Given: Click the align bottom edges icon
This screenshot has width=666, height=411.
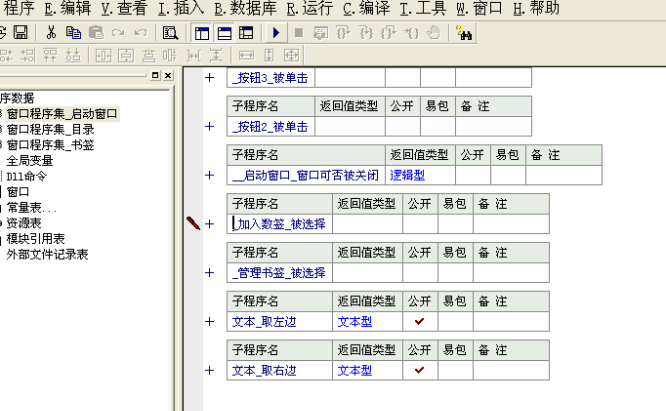Looking at the screenshot, I should [73, 55].
